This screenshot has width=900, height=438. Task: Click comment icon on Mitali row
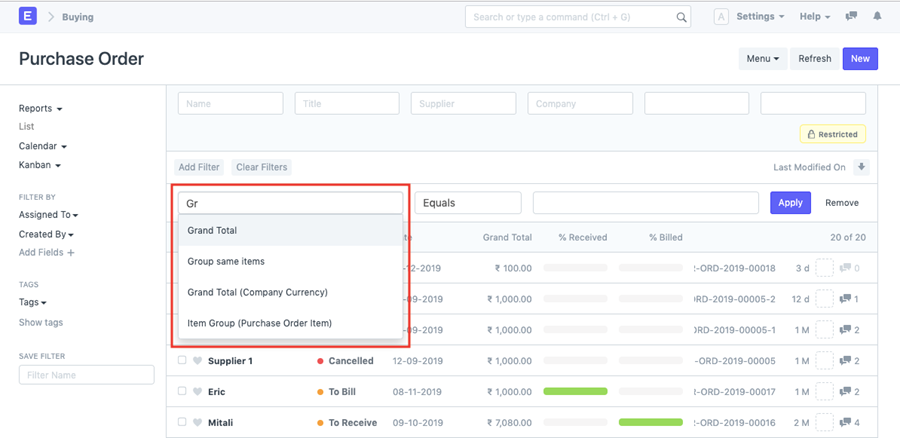(x=848, y=423)
